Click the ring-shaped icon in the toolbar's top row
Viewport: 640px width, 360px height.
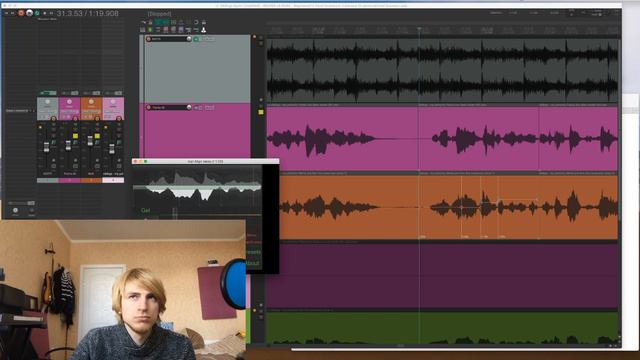coord(196,22)
